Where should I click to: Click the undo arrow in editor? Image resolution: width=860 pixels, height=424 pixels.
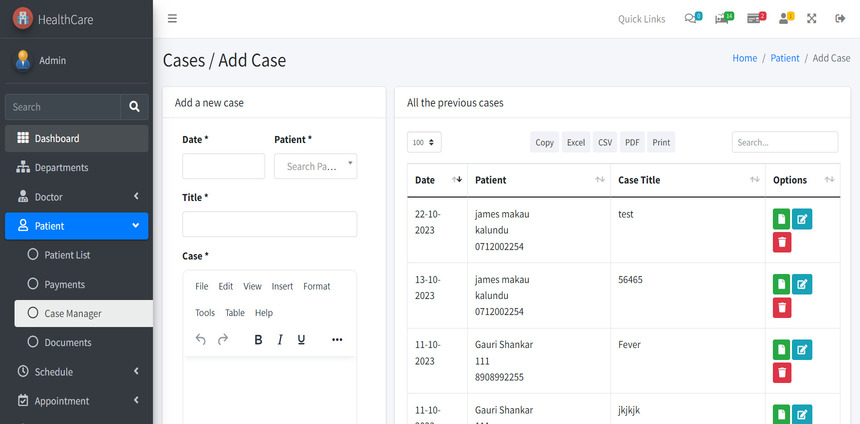(x=201, y=340)
